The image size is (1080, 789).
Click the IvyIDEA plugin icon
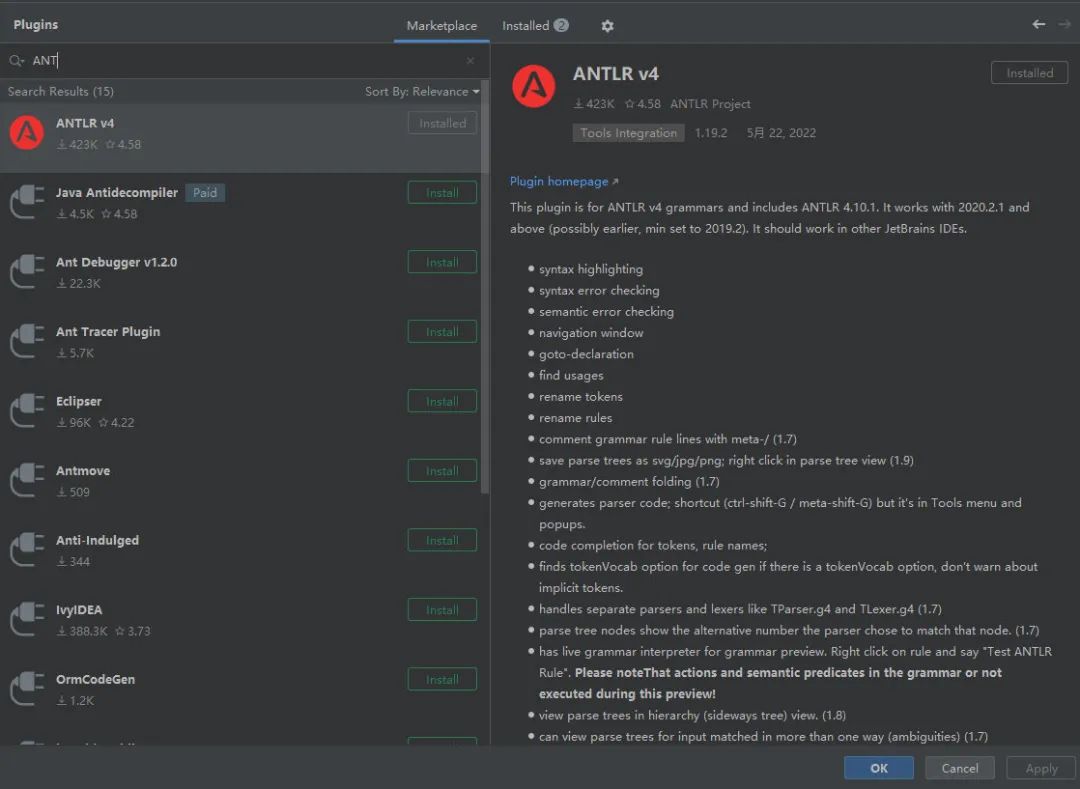coord(27,620)
